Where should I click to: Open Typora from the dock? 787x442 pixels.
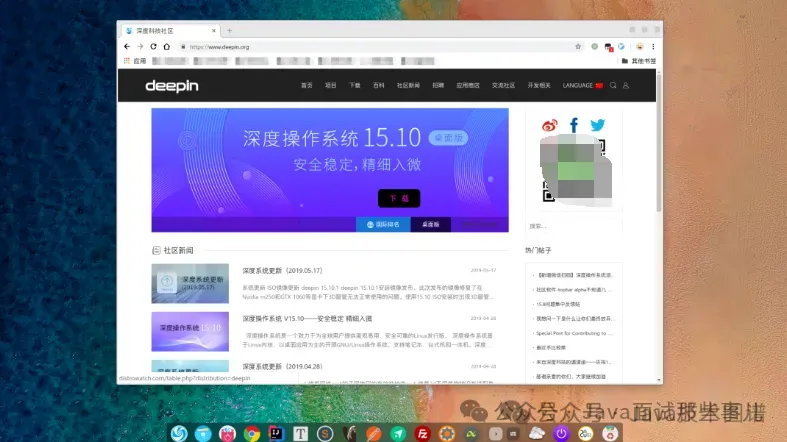tap(300, 433)
